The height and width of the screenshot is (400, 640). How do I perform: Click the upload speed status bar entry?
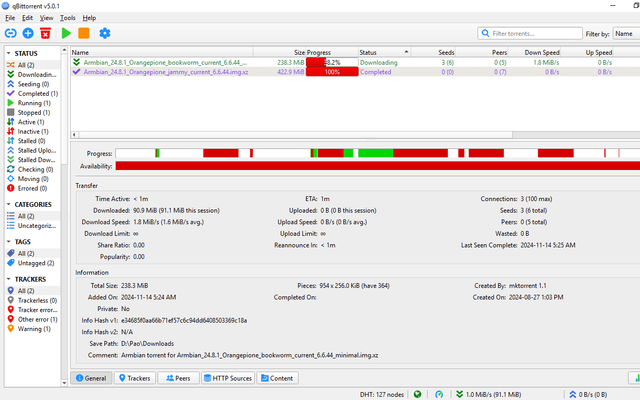pos(588,394)
